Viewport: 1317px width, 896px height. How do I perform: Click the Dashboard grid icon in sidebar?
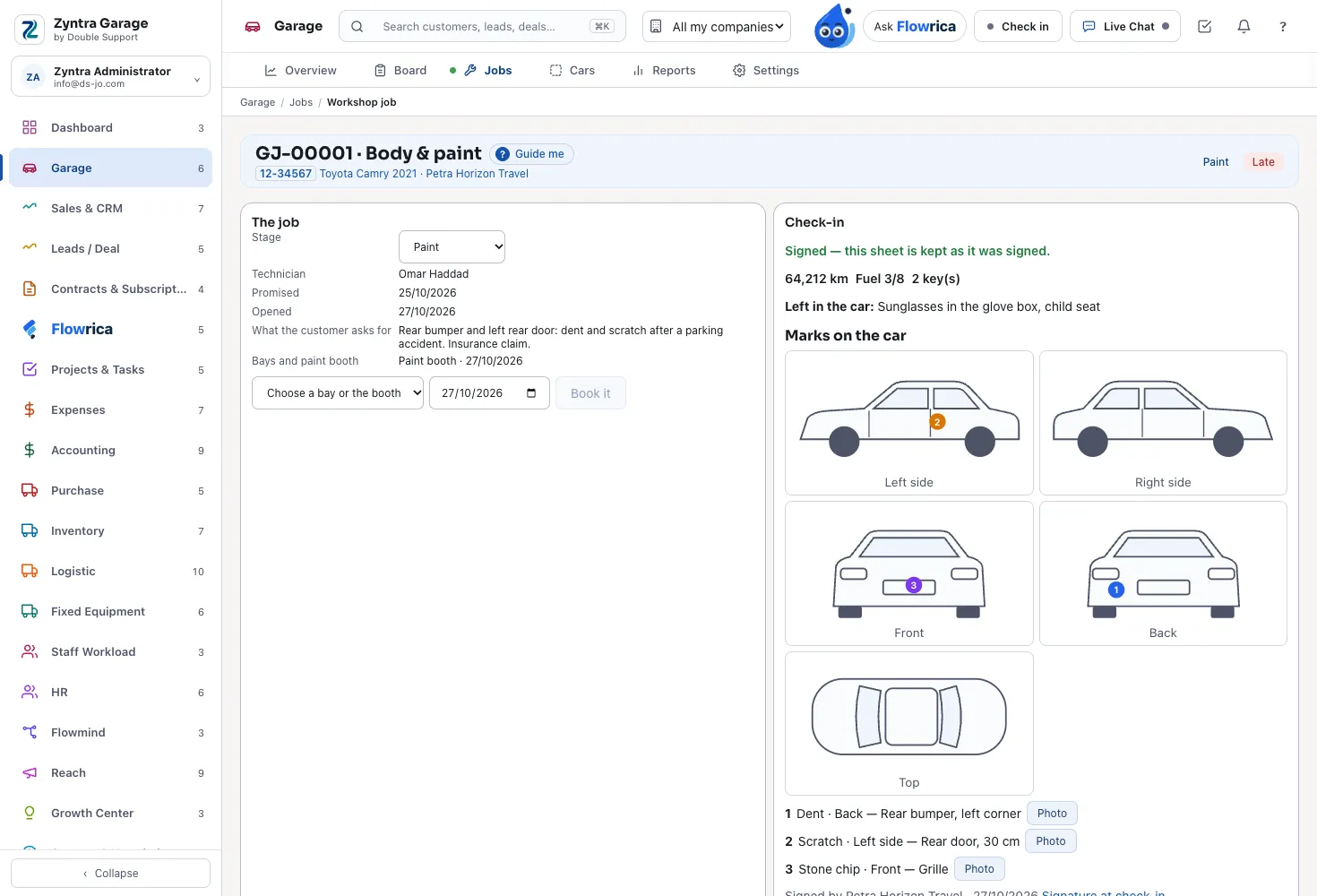(30, 127)
